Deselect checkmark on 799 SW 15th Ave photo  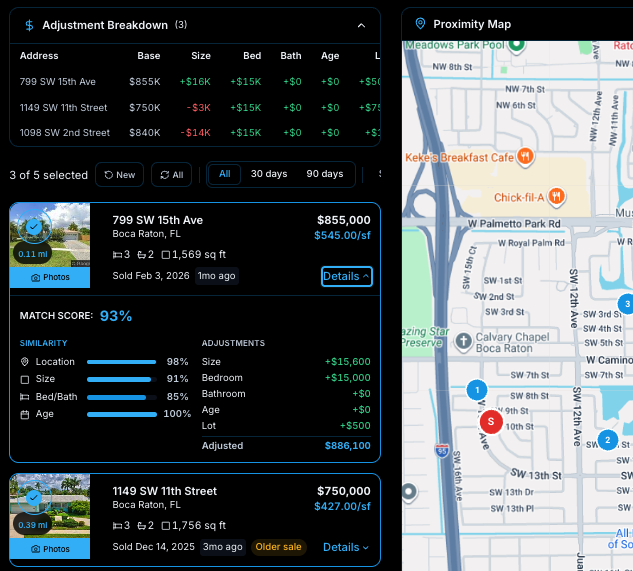coord(35,229)
